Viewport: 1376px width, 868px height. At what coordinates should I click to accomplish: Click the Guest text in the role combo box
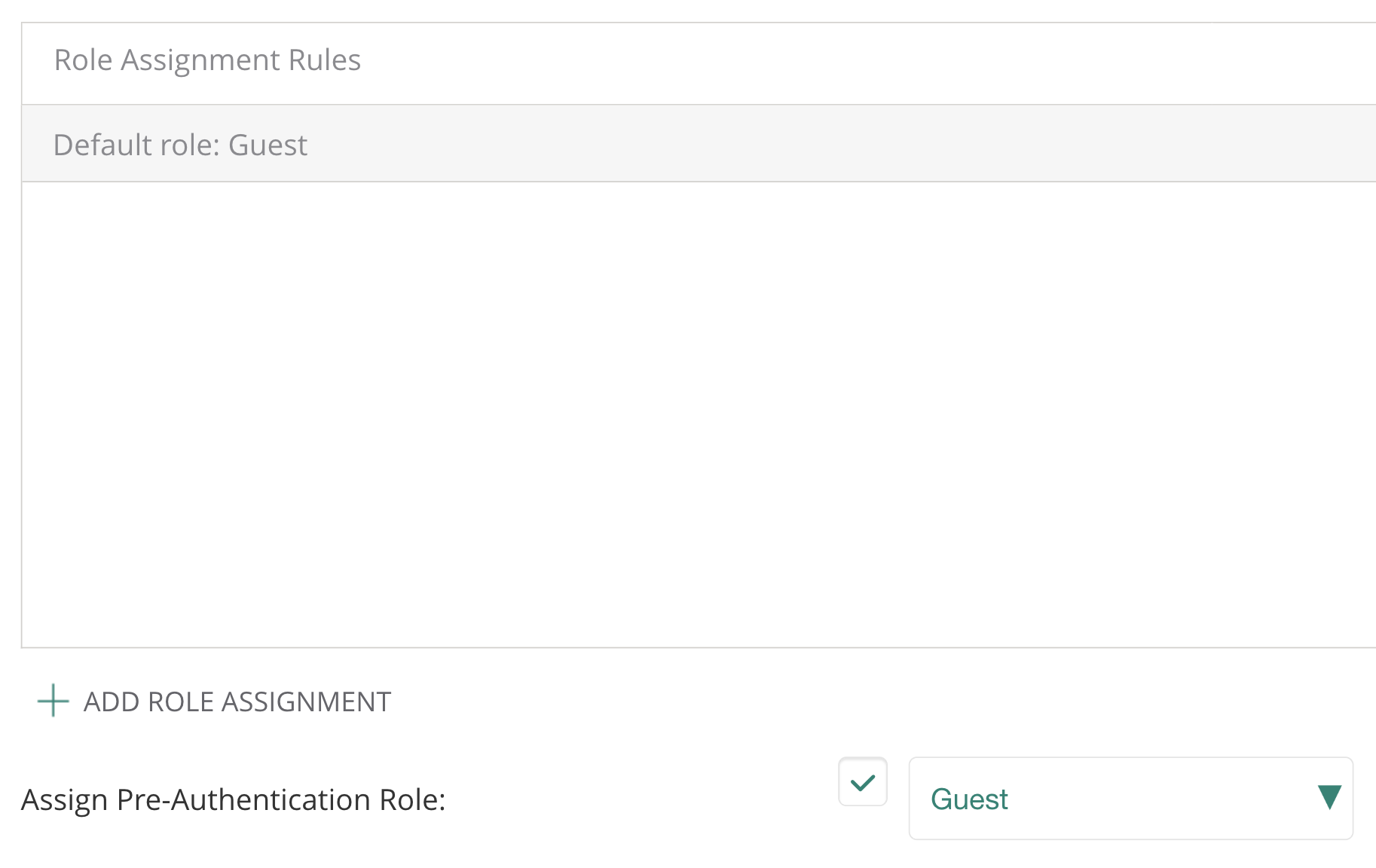(969, 799)
